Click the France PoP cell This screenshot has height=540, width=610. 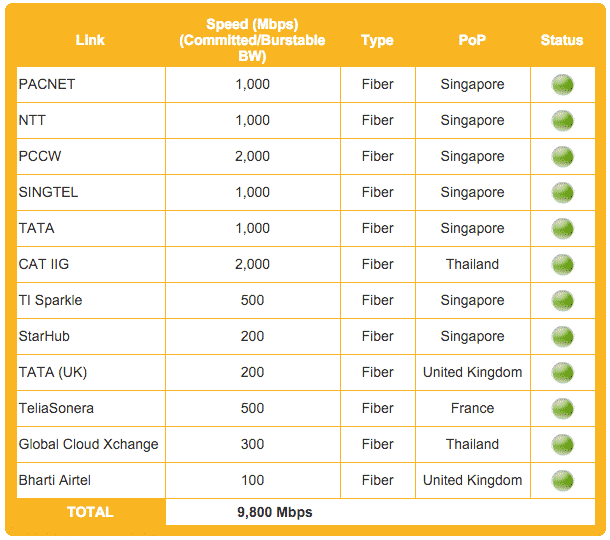click(472, 408)
